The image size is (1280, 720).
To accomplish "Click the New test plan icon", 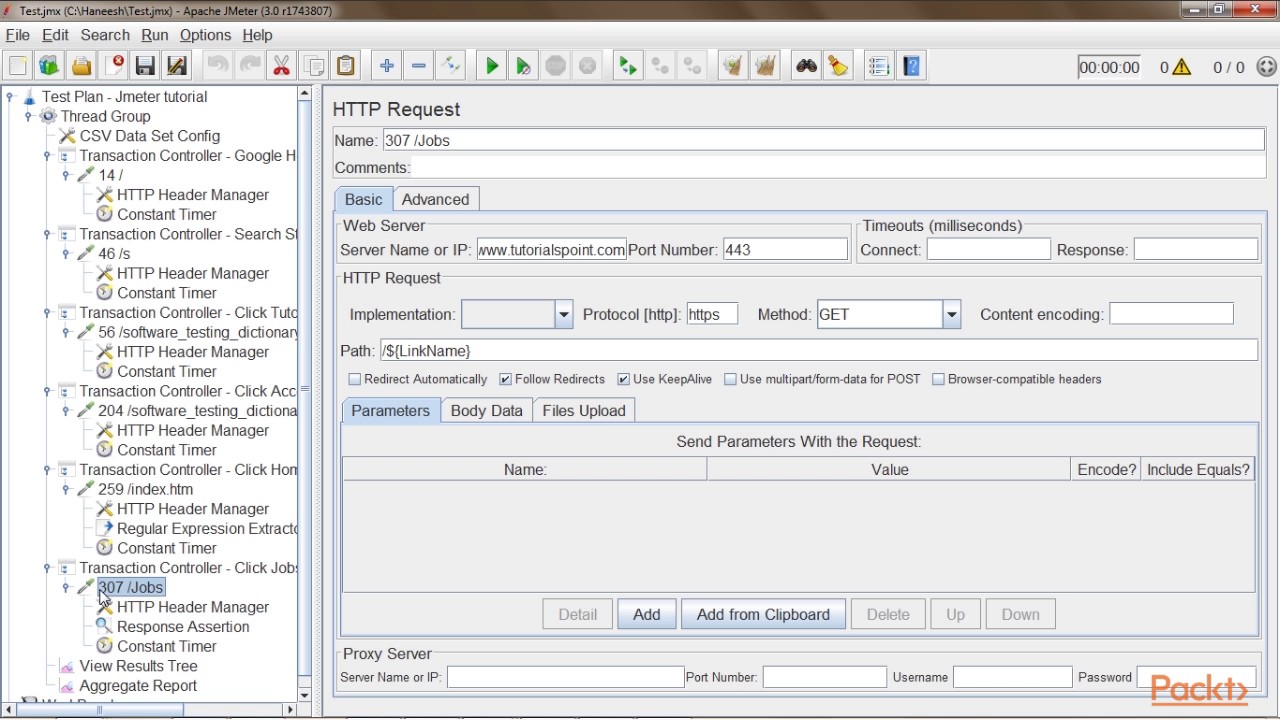I will click(18, 66).
